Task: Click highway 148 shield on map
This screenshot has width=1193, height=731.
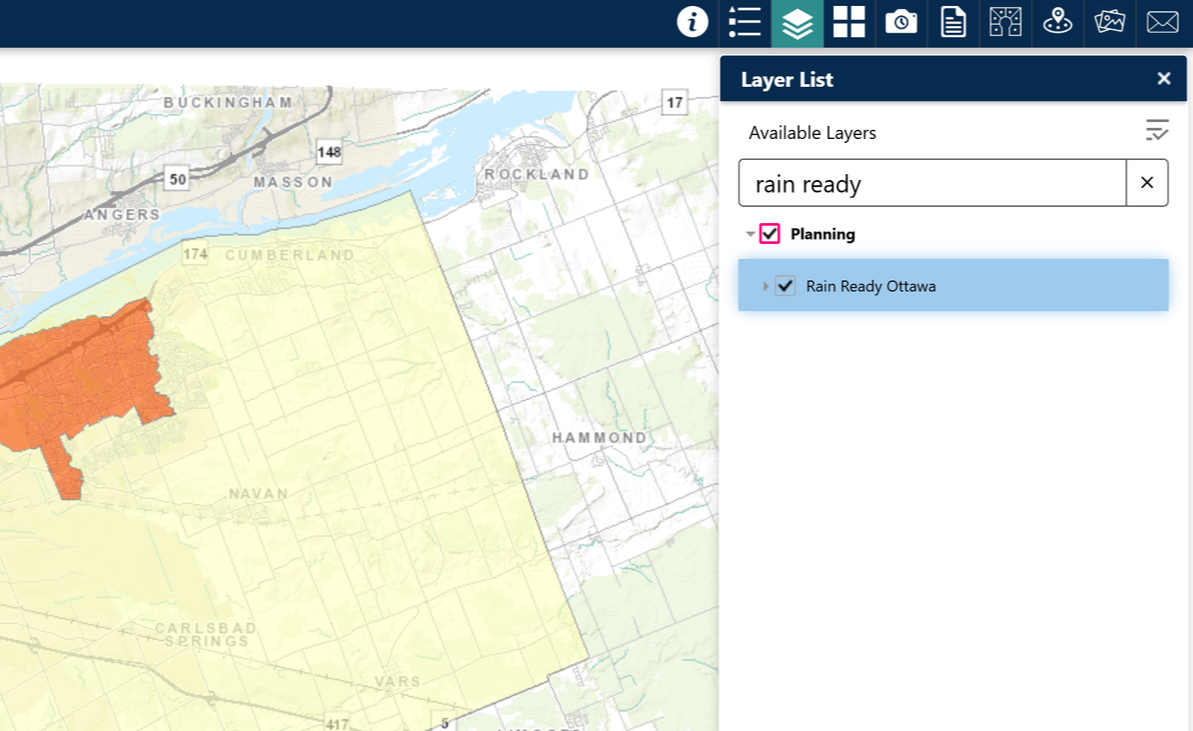Action: 329,152
